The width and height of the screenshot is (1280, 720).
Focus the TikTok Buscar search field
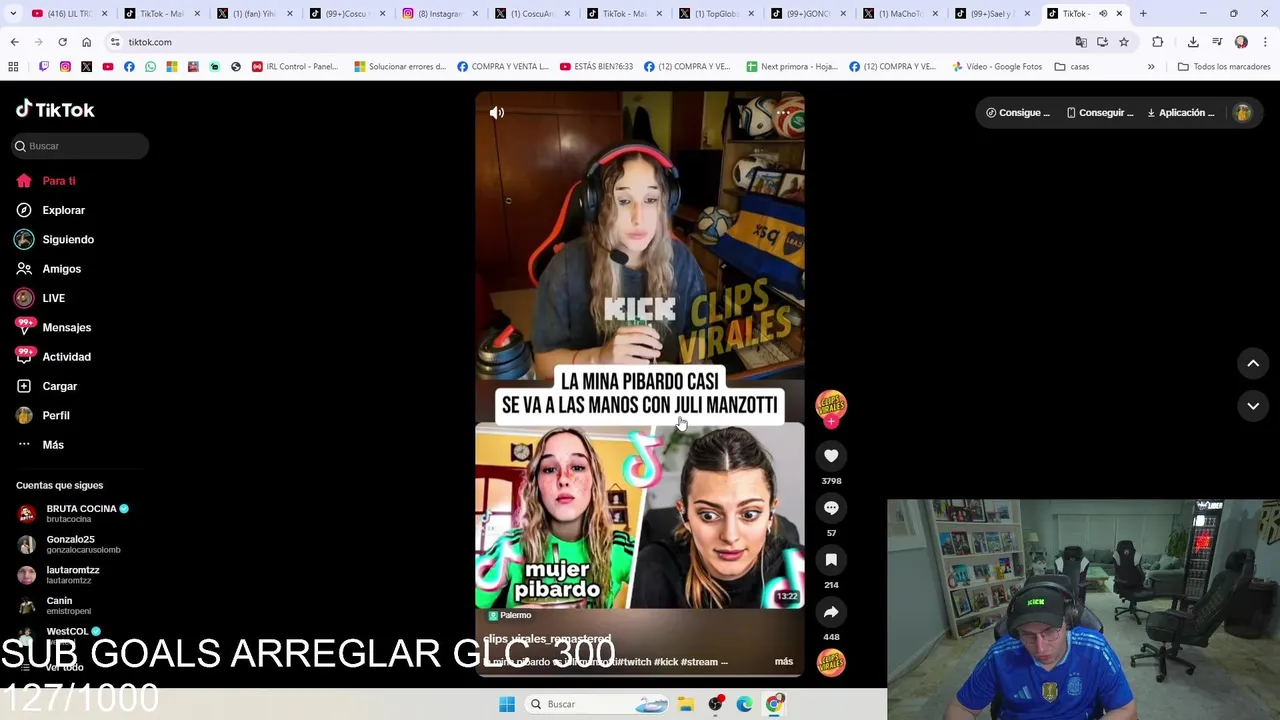tap(80, 146)
